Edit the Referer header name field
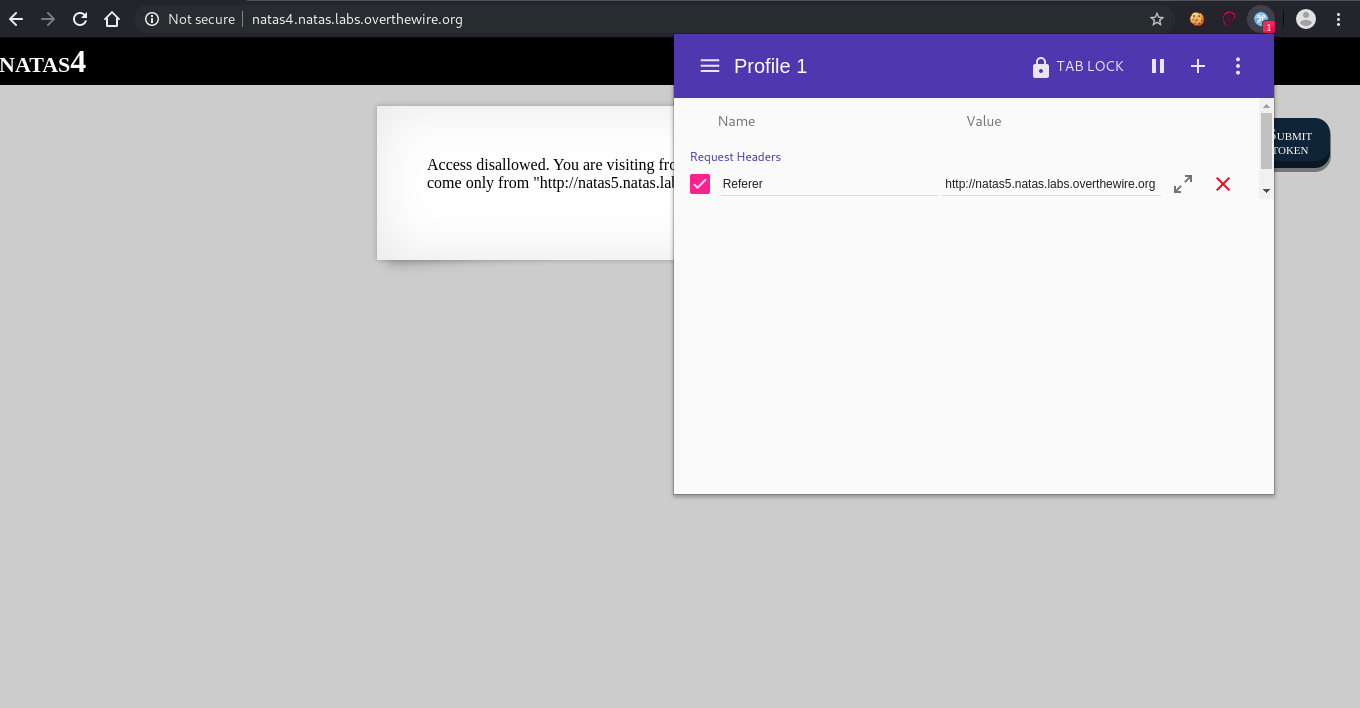 [x=829, y=184]
